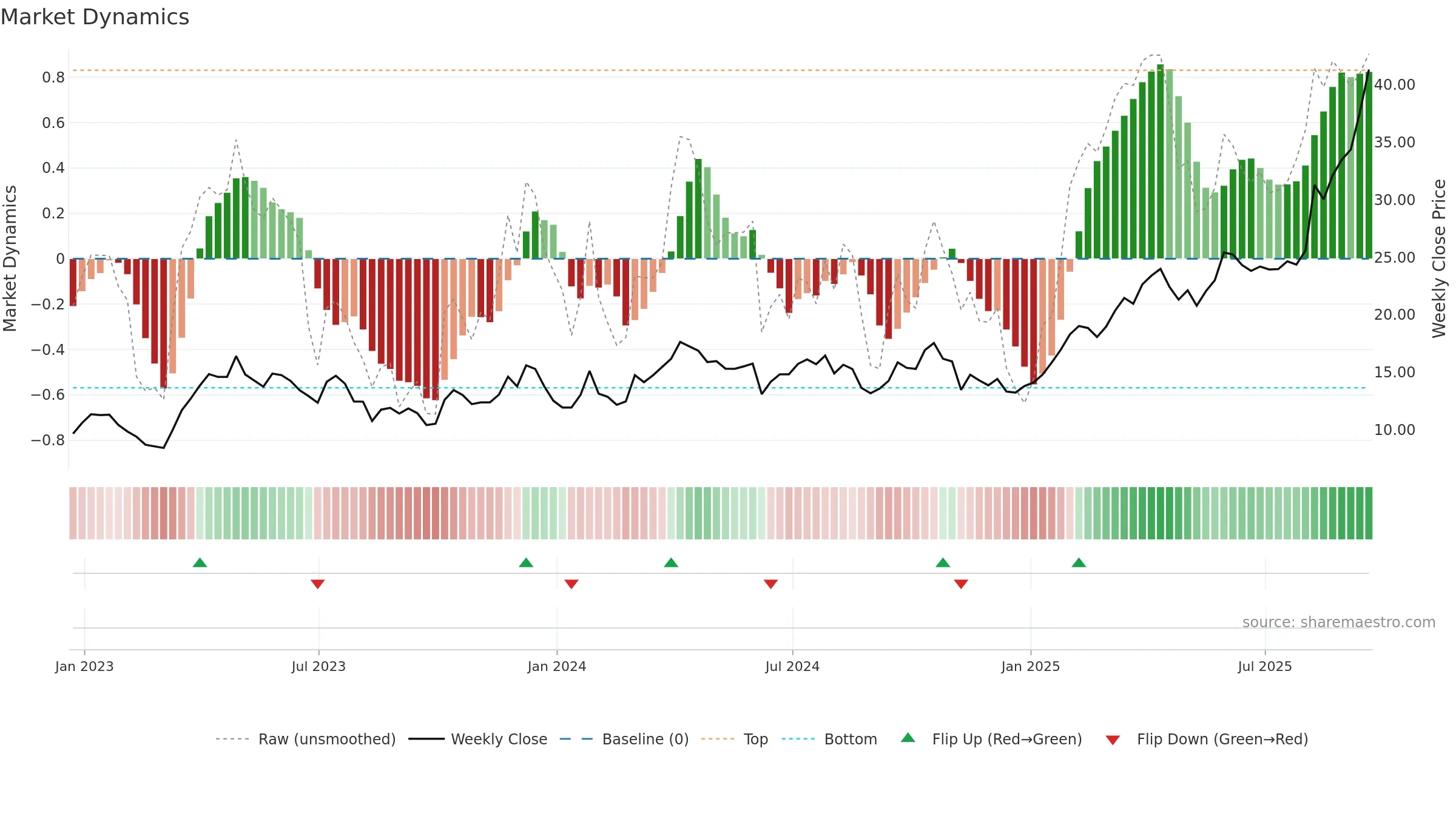Click the 10.00 price axis label
Image resolution: width=1456 pixels, height=819 pixels.
click(x=1395, y=430)
